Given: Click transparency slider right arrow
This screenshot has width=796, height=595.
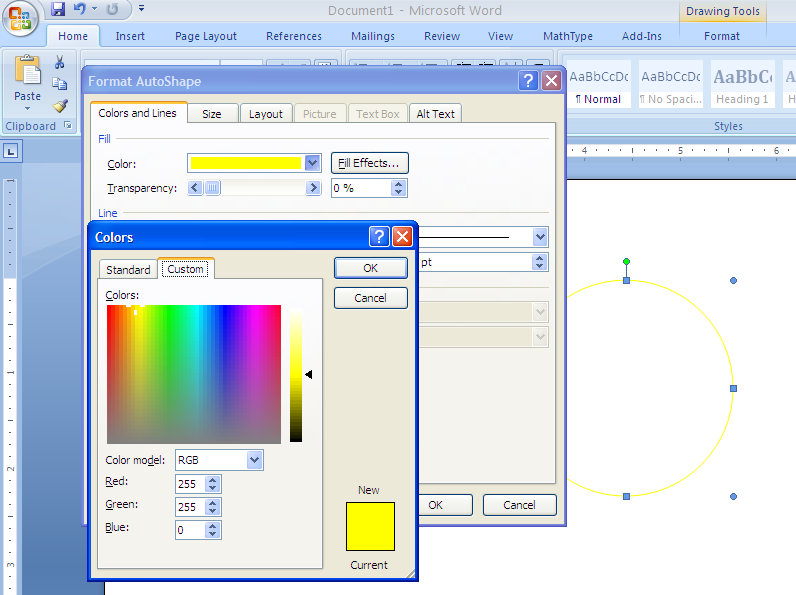Looking at the screenshot, I should [313, 188].
